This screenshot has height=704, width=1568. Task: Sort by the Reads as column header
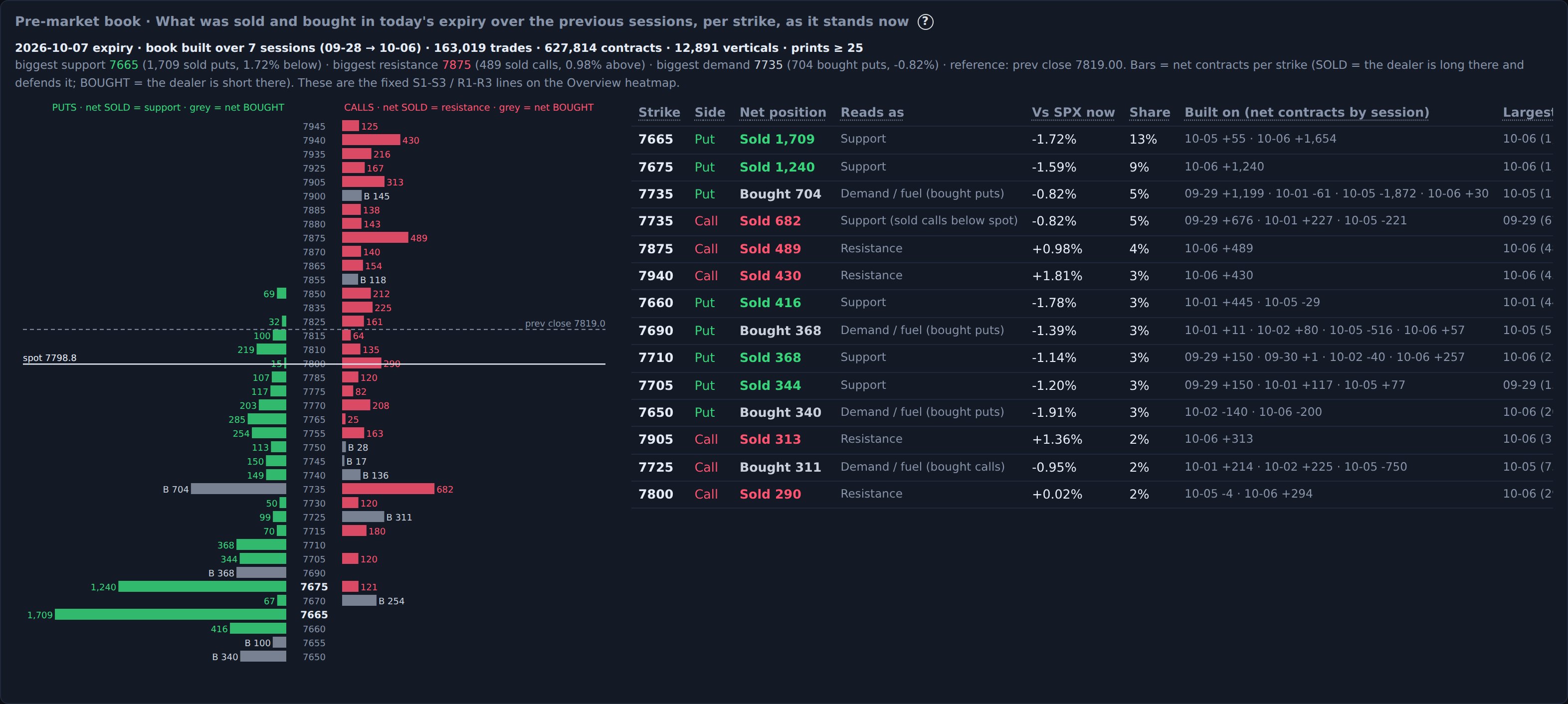872,113
